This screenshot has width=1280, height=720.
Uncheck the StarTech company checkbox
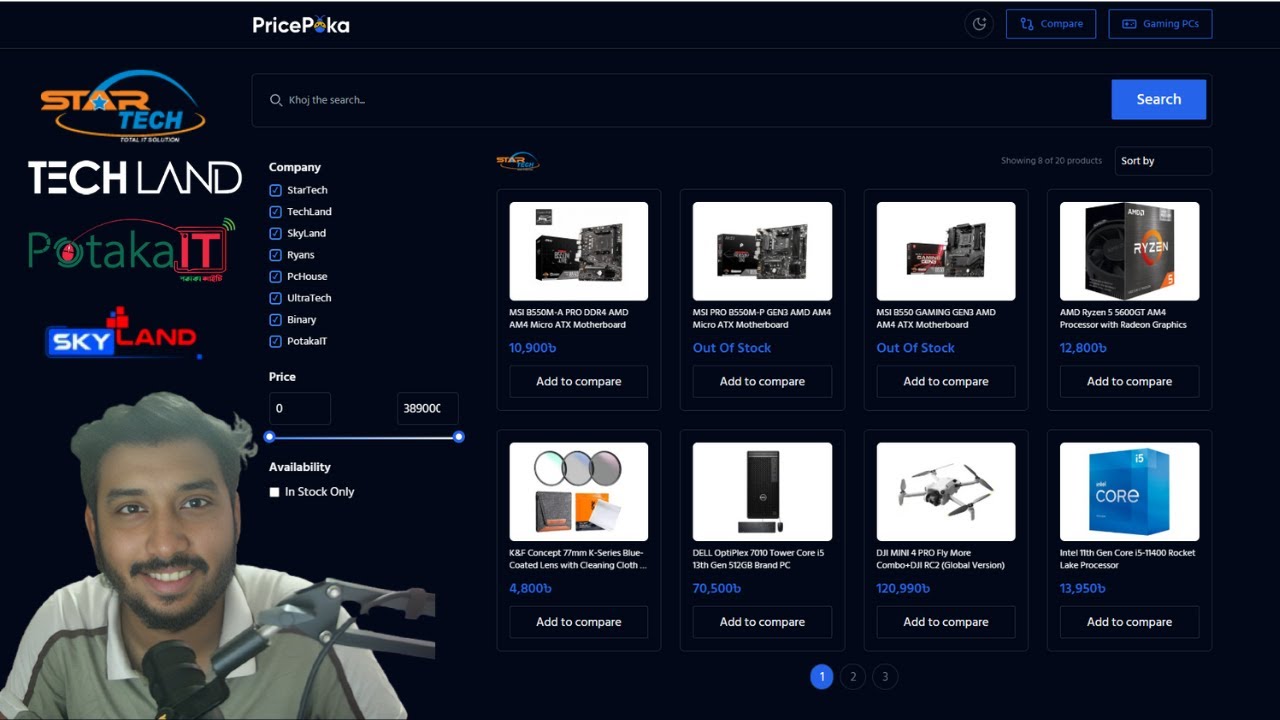(x=275, y=190)
